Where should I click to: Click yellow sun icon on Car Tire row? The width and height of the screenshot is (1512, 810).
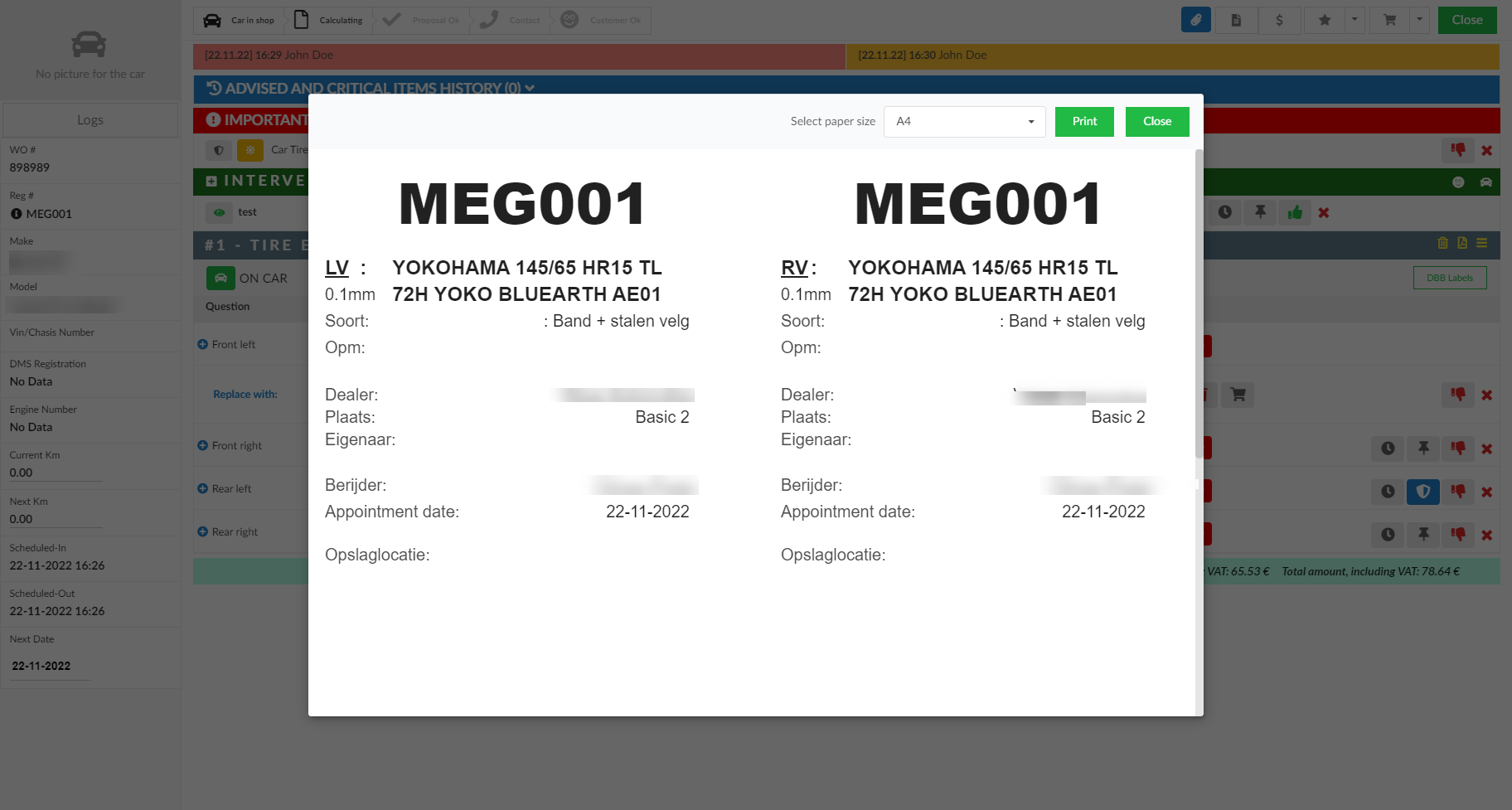coord(250,150)
